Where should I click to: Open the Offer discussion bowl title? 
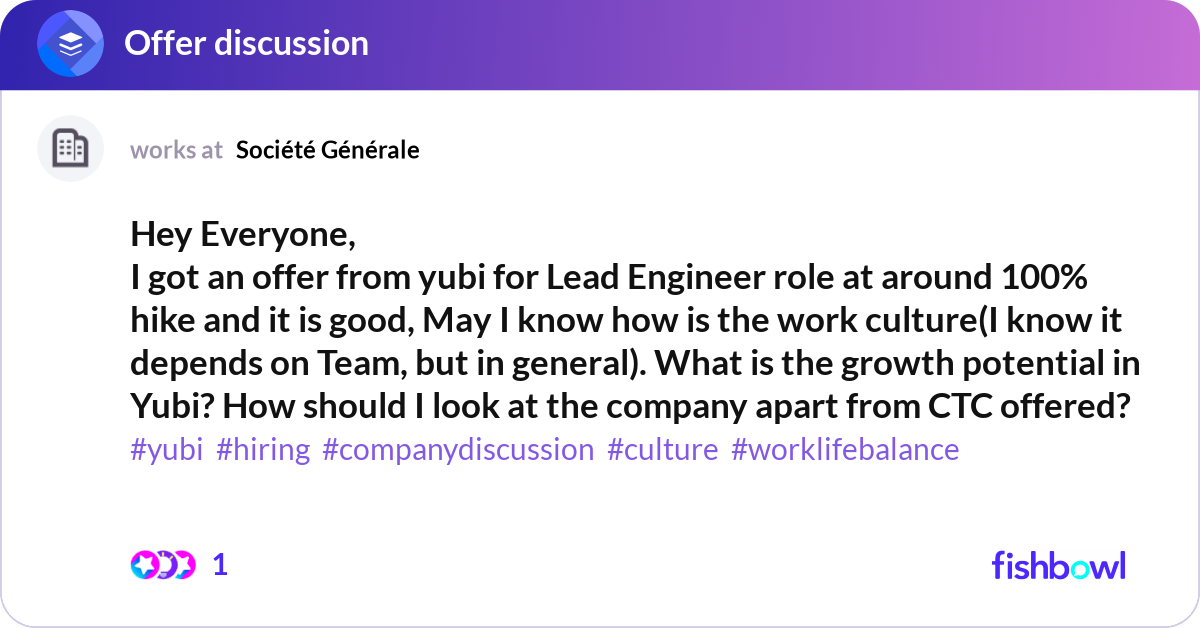[x=246, y=44]
